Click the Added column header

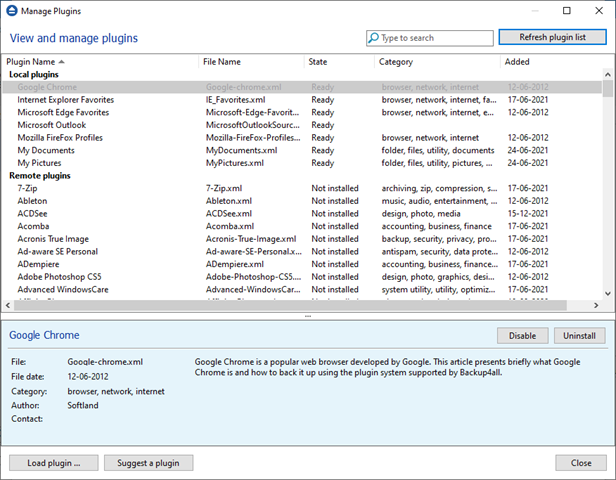click(518, 62)
